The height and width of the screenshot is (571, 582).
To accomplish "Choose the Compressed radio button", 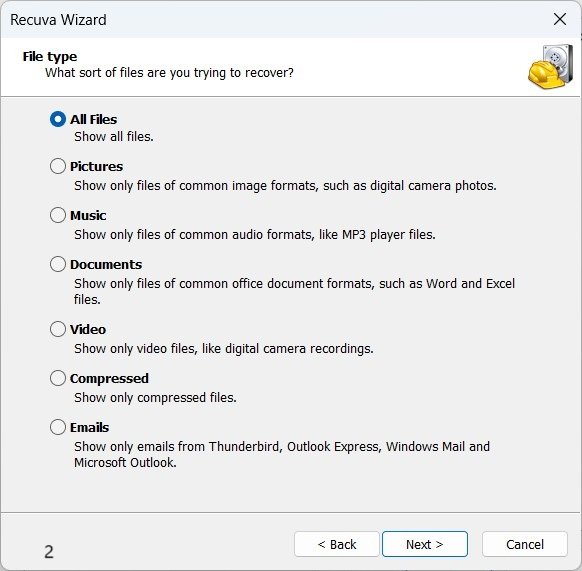I will (x=58, y=378).
